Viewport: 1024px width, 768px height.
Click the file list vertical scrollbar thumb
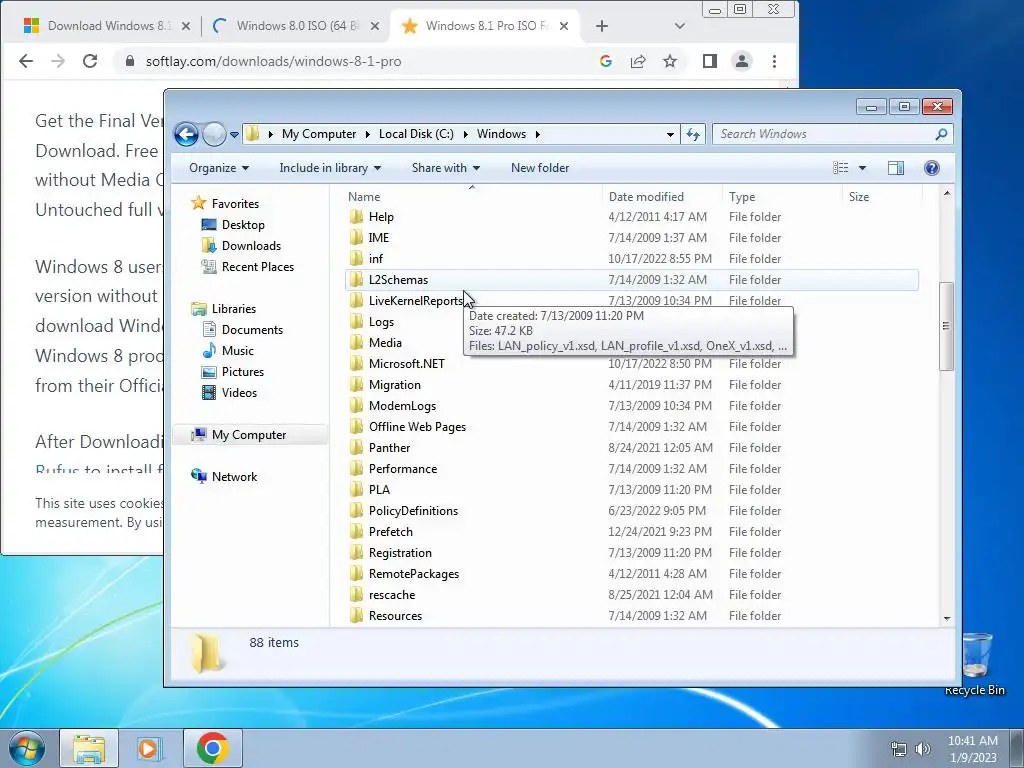(946, 326)
